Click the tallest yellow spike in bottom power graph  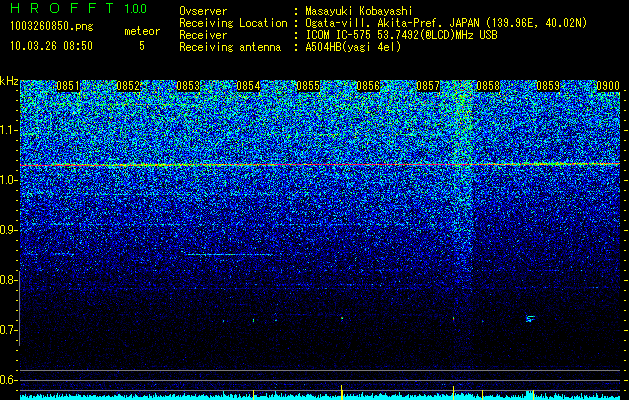[341, 392]
